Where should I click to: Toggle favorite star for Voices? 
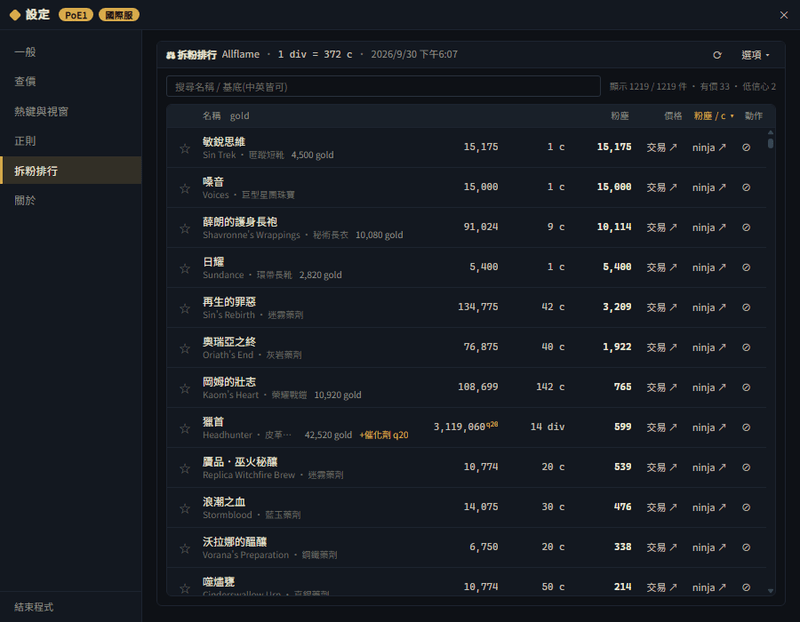click(185, 188)
